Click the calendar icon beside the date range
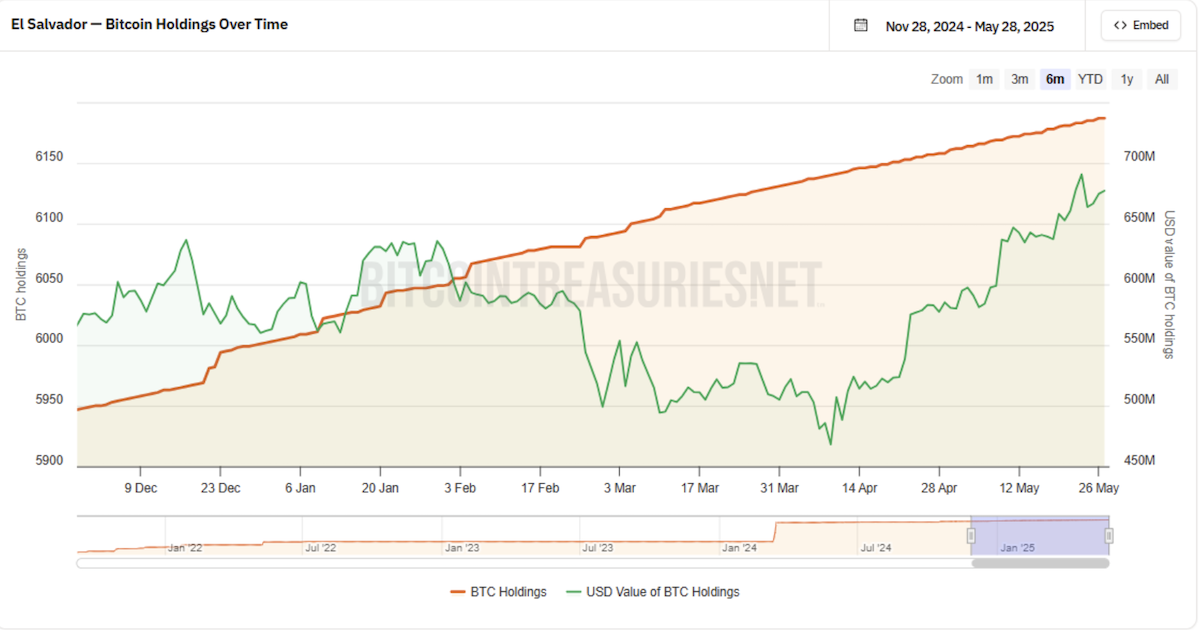Image resolution: width=1200 pixels, height=631 pixels. (x=860, y=26)
